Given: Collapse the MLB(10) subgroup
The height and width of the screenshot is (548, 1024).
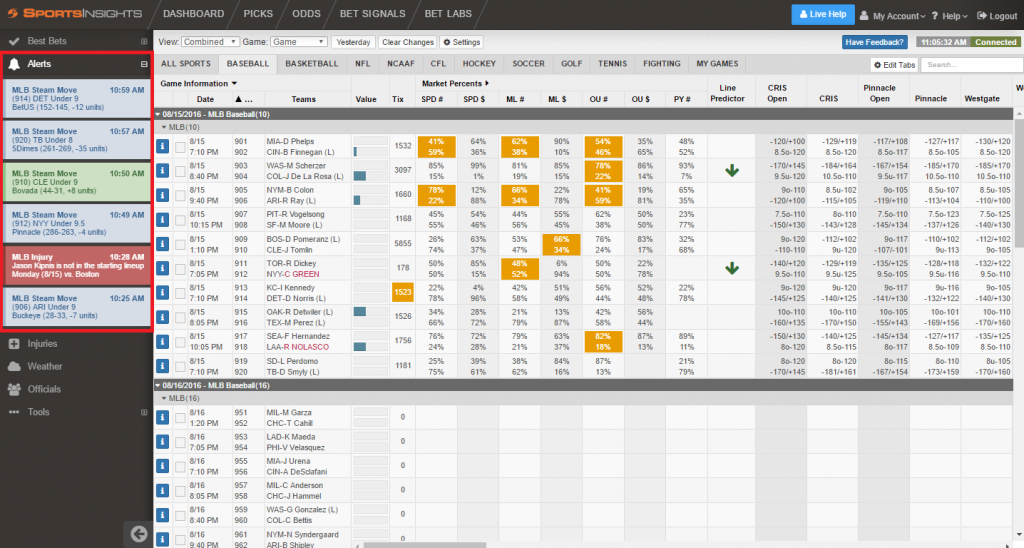Looking at the screenshot, I should 164,127.
